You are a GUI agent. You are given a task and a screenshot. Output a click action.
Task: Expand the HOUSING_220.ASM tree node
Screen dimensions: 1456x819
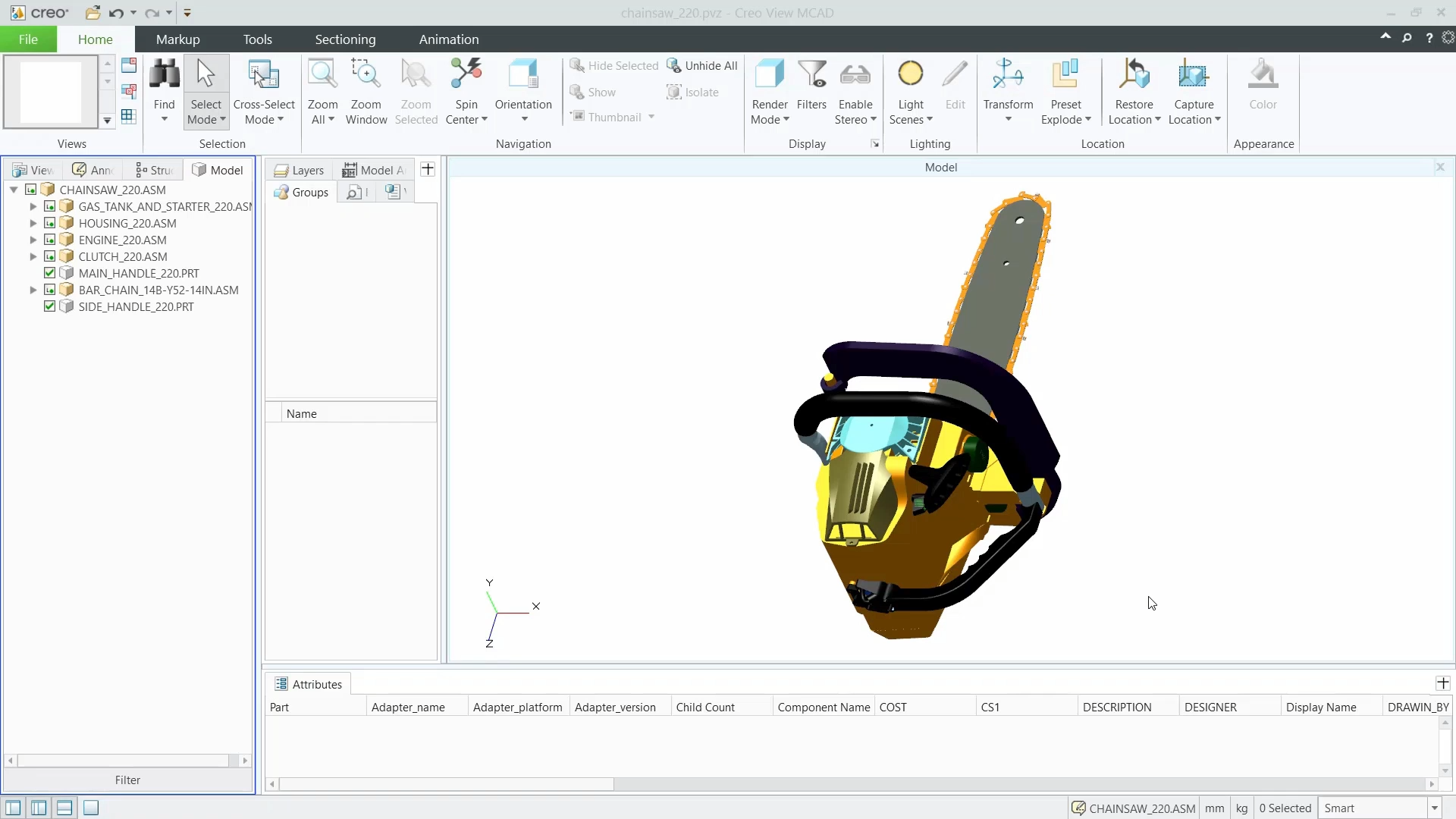33,223
